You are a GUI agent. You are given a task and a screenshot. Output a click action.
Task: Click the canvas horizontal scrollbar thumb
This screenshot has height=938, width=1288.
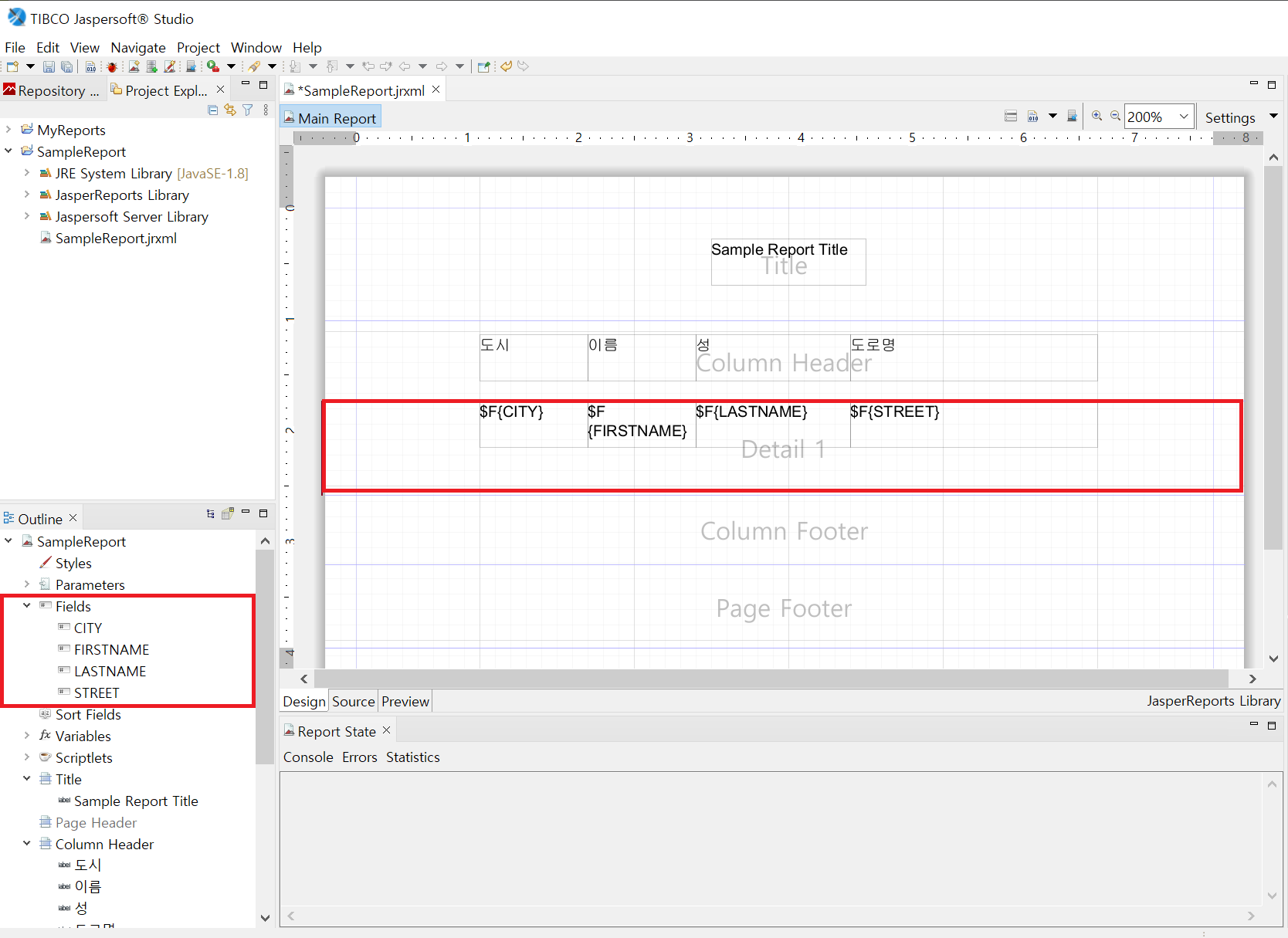tap(771, 679)
